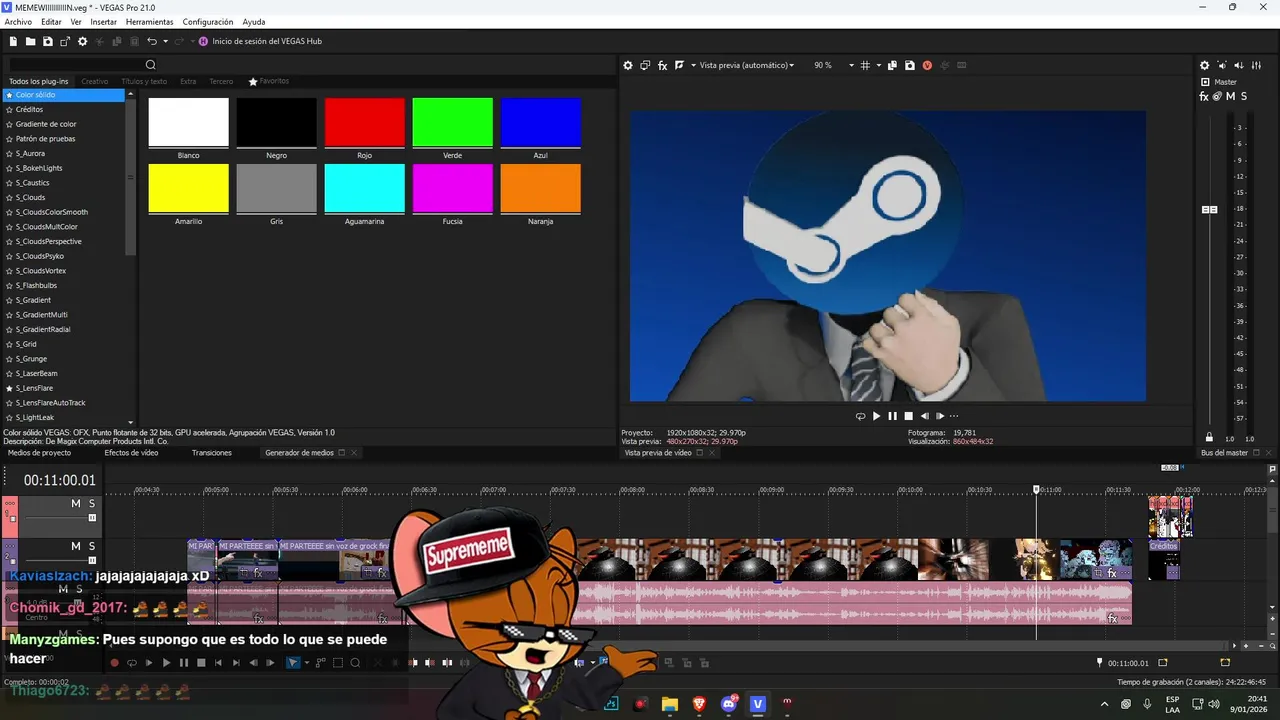Switch to the Favoritos tab
This screenshot has width=1280, height=720.
tap(269, 81)
